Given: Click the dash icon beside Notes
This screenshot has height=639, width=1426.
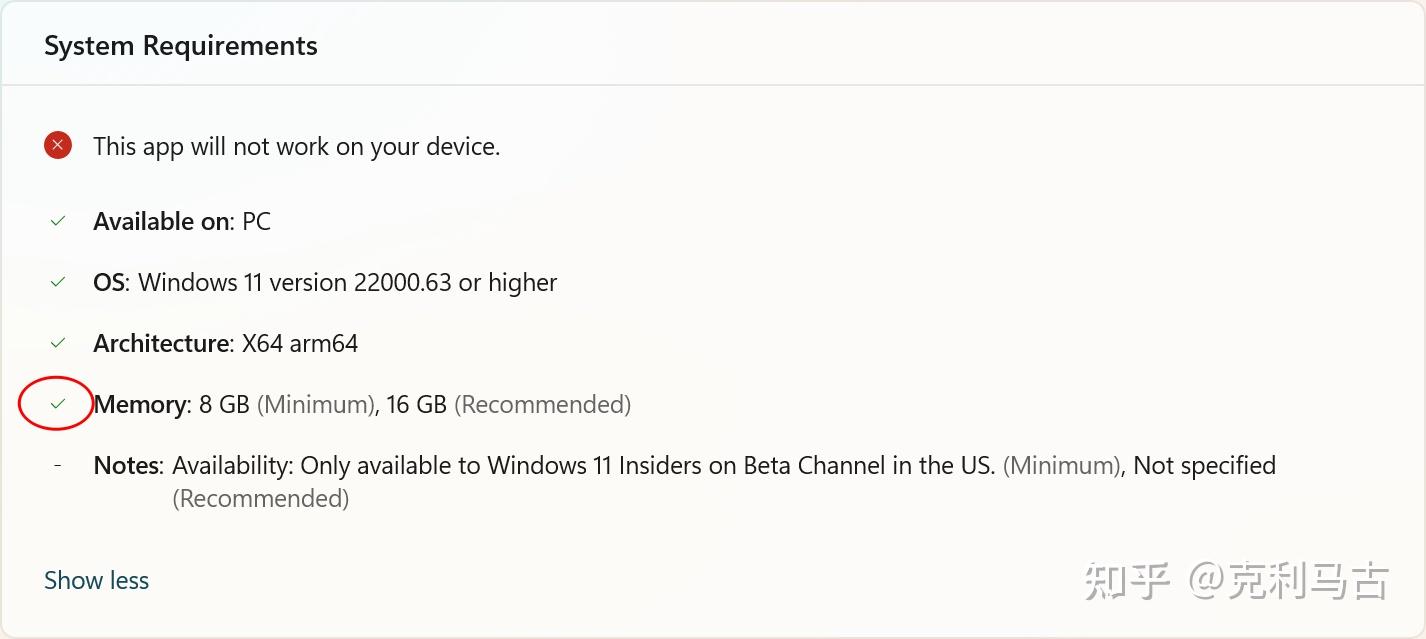Looking at the screenshot, I should pyautogui.click(x=58, y=465).
